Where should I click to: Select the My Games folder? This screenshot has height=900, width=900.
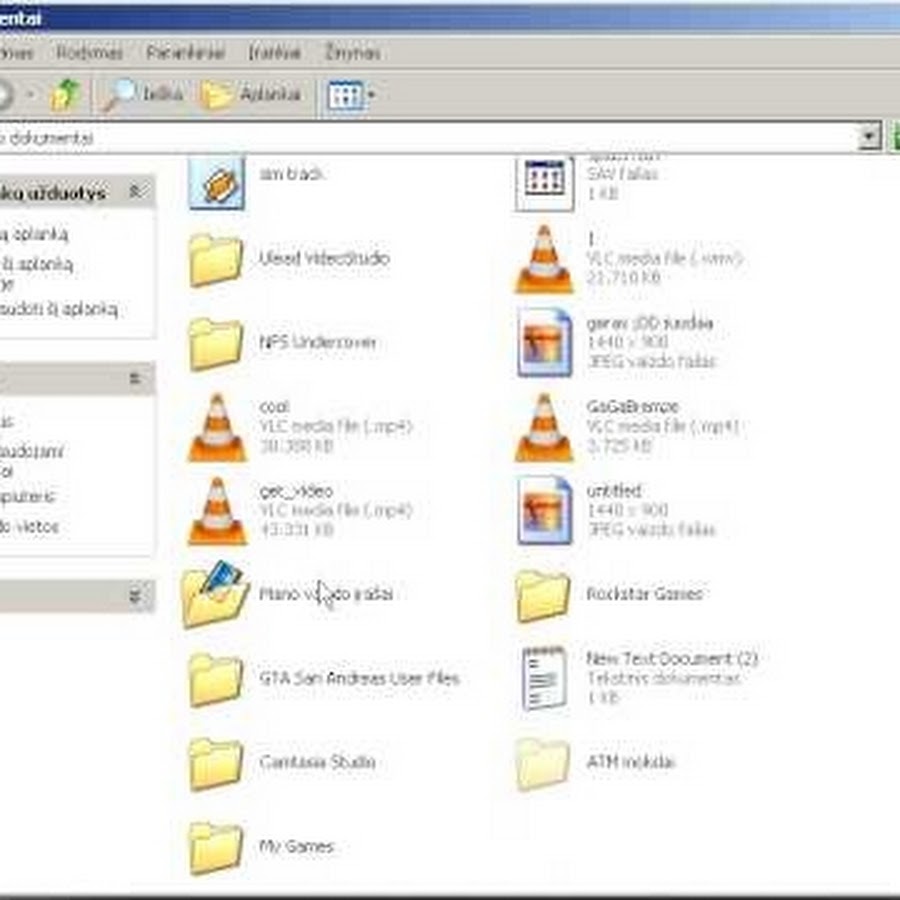[261, 847]
